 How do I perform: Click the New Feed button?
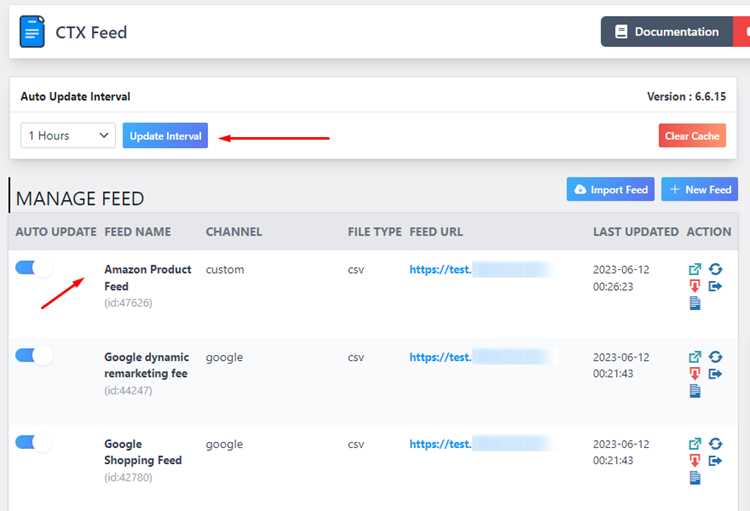click(700, 189)
